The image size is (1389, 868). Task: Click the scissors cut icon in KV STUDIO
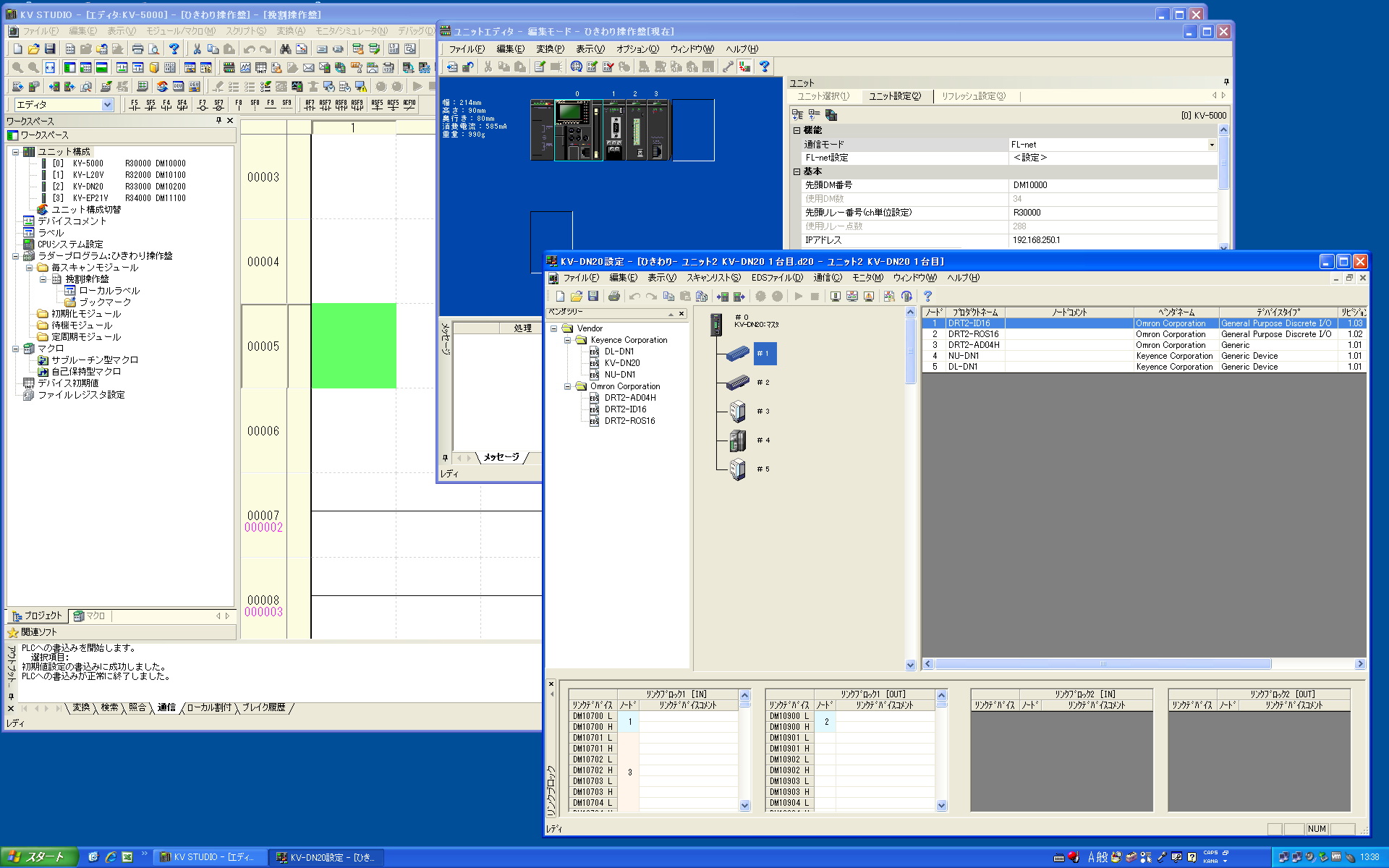(197, 49)
